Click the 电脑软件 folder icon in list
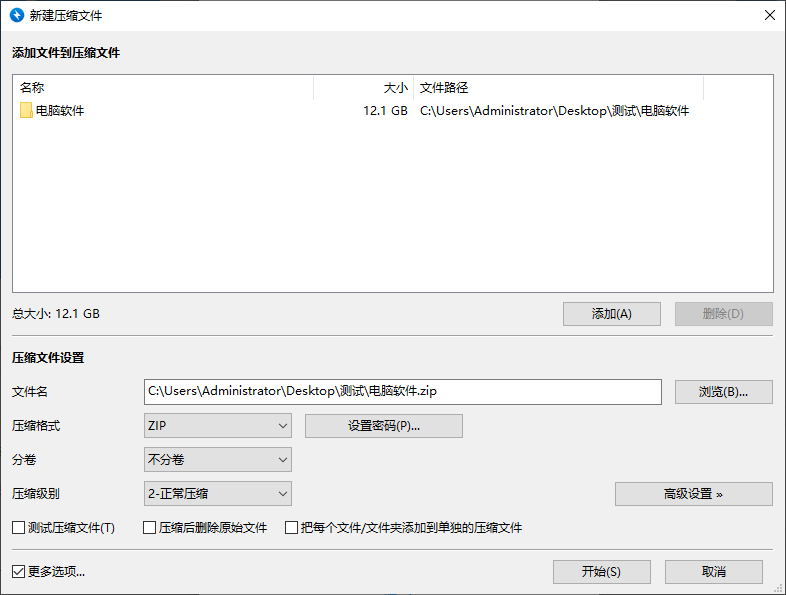The height and width of the screenshot is (595, 786). (x=26, y=111)
